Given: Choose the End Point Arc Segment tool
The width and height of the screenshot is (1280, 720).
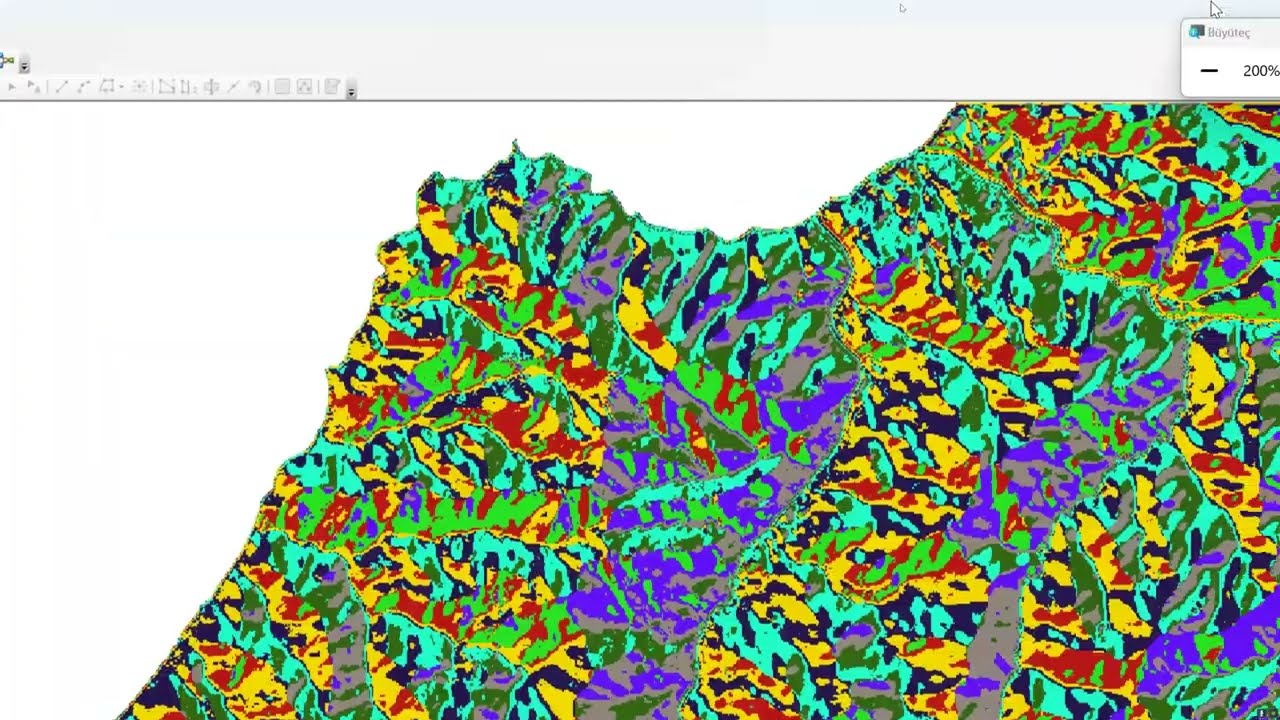Looking at the screenshot, I should 83,87.
